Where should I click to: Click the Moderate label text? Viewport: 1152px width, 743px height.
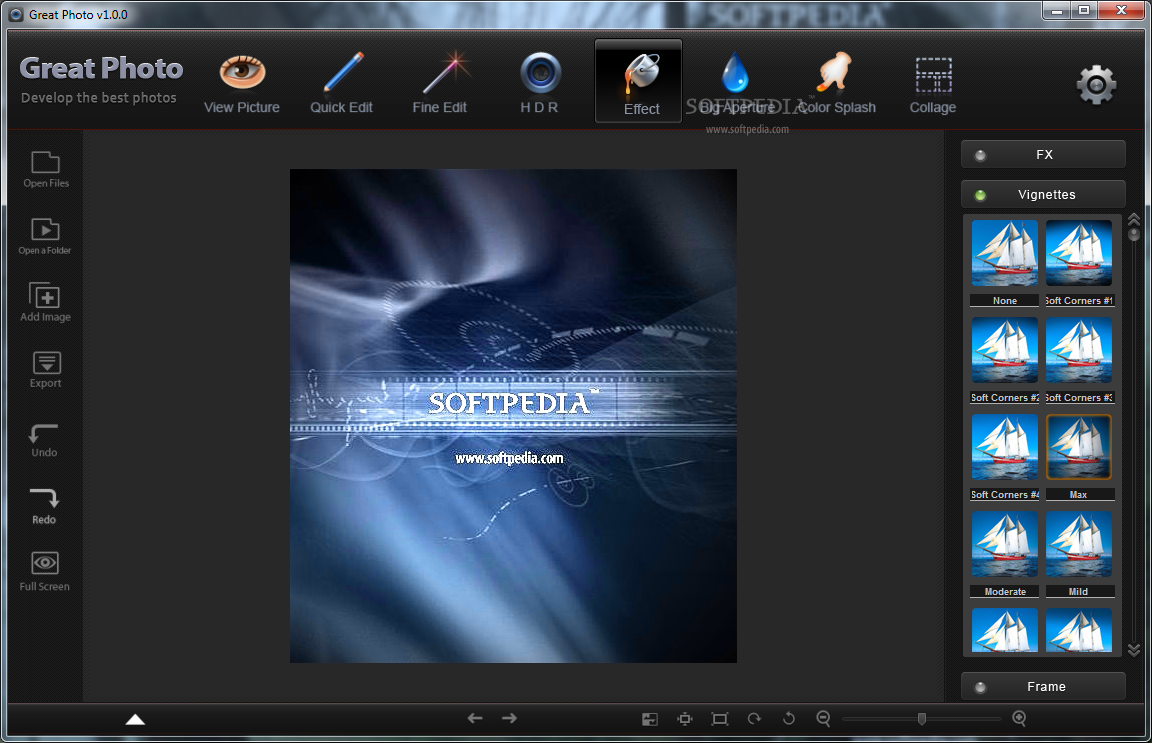pos(1005,592)
